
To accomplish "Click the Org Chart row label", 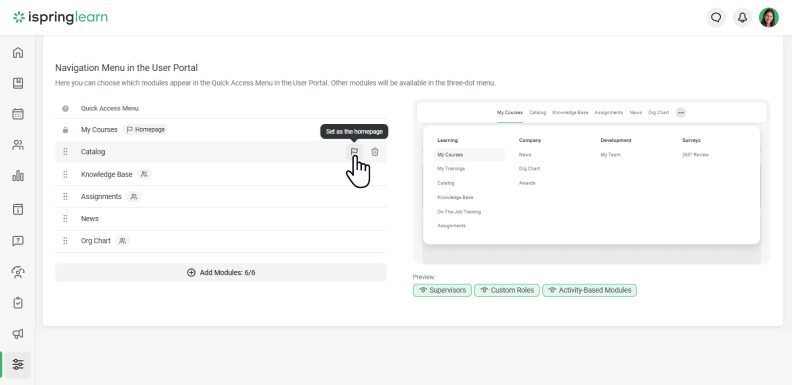I will [95, 241].
